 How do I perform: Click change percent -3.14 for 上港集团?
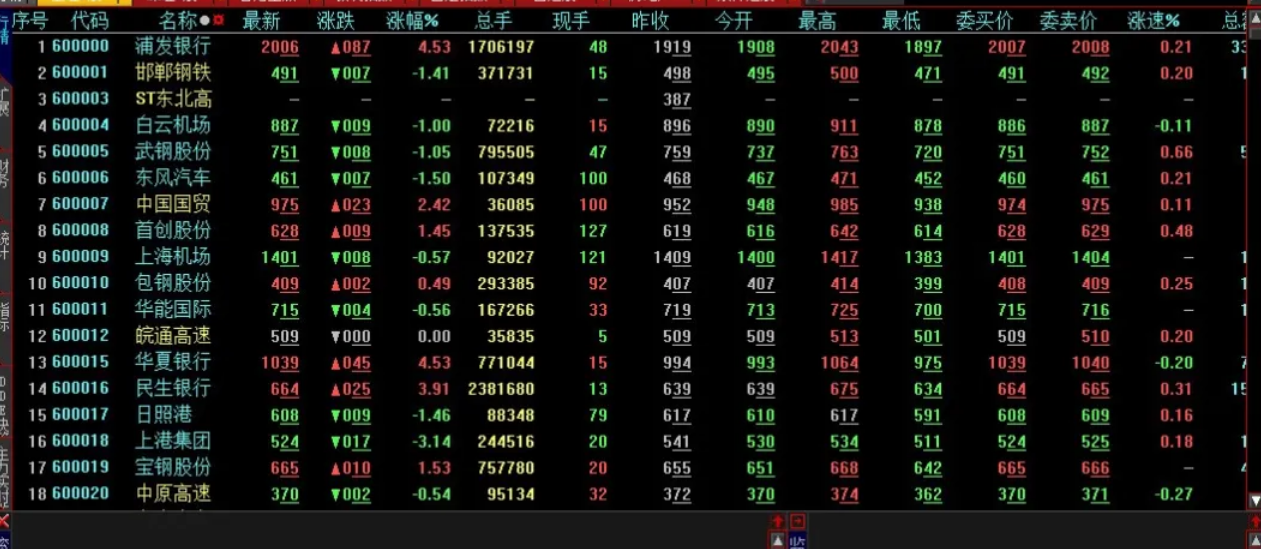tap(431, 441)
